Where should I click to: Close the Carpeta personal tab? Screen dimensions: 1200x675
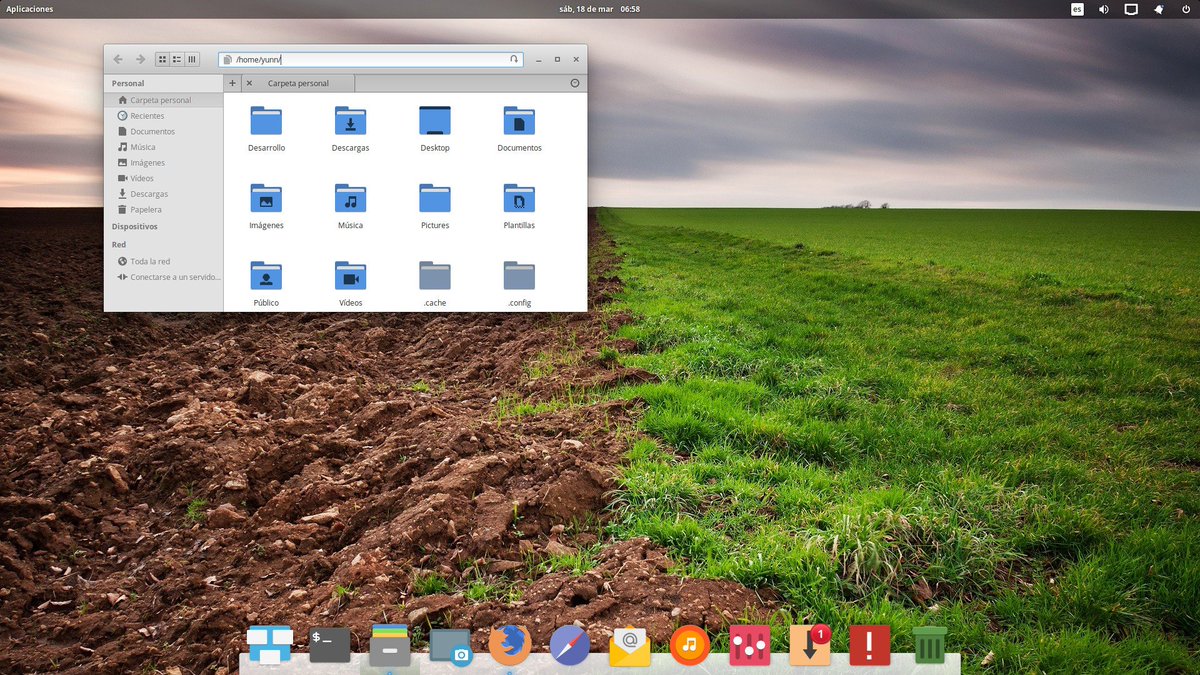click(x=249, y=83)
